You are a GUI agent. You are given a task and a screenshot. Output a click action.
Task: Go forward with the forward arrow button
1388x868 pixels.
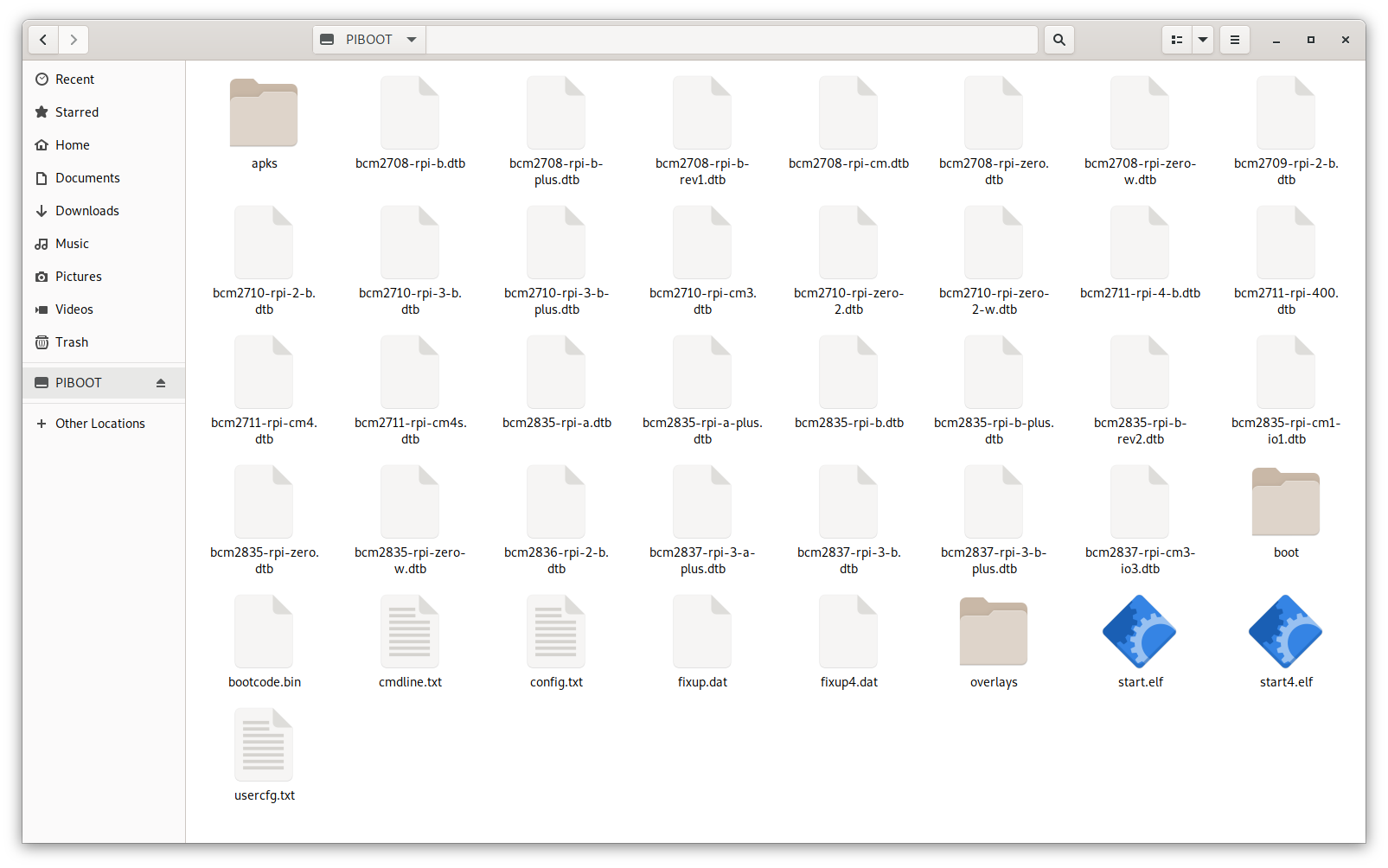pos(74,40)
